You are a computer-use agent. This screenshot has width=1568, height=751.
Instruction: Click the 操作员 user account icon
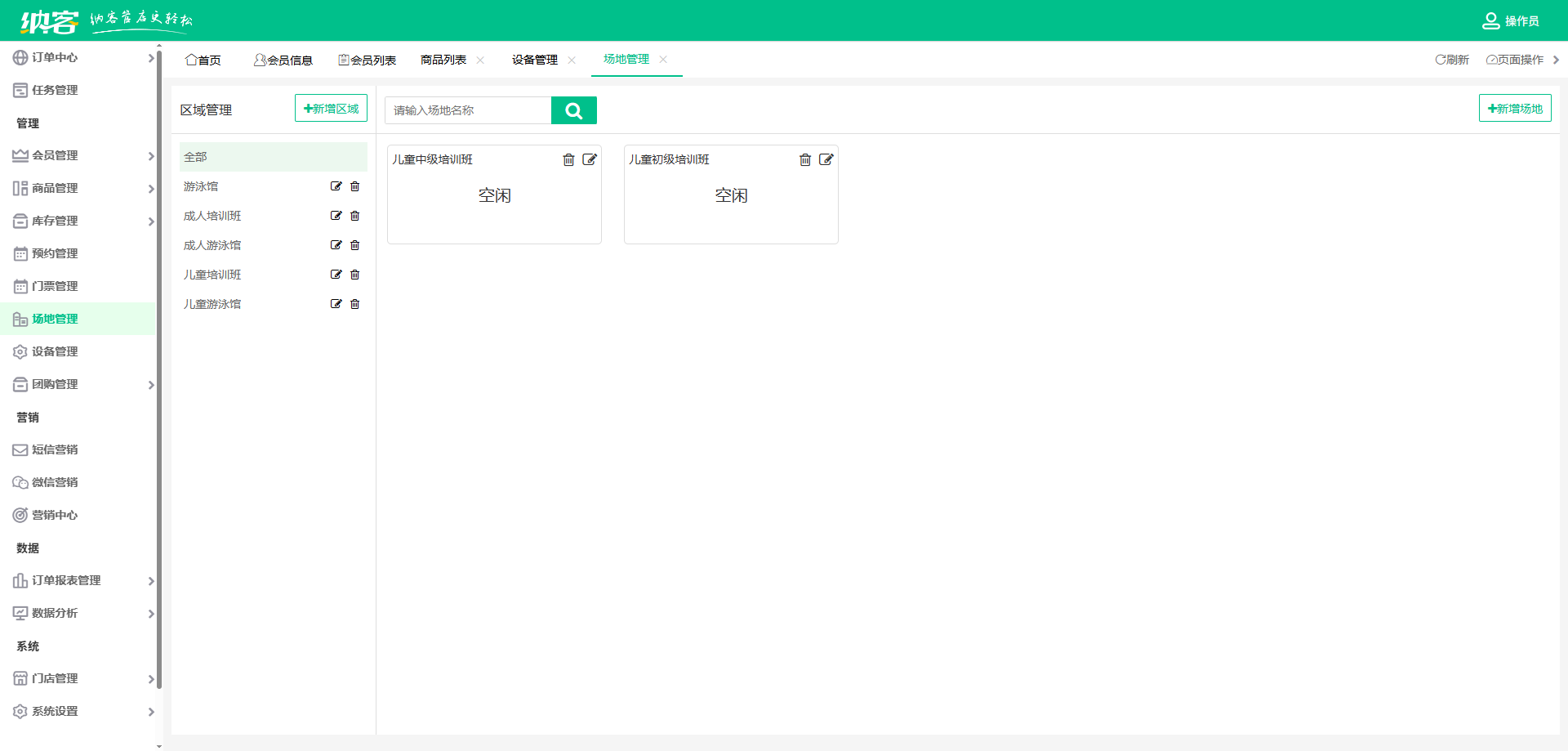[x=1490, y=20]
